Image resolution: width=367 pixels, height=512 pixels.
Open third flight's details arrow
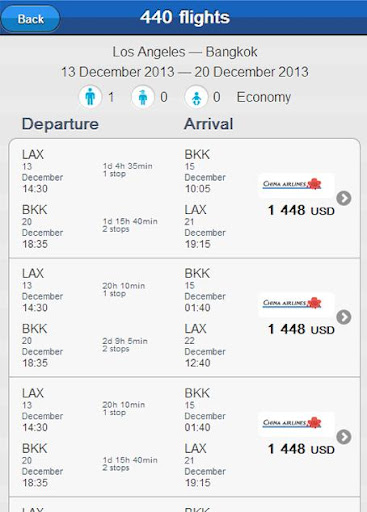pyautogui.click(x=344, y=437)
